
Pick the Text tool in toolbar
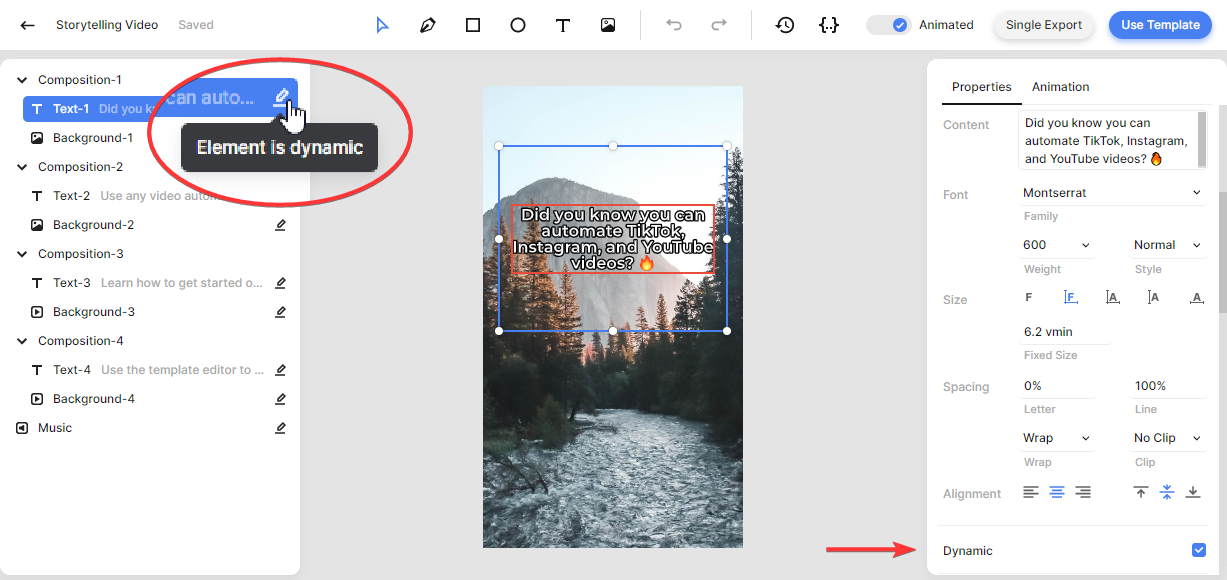click(x=563, y=25)
